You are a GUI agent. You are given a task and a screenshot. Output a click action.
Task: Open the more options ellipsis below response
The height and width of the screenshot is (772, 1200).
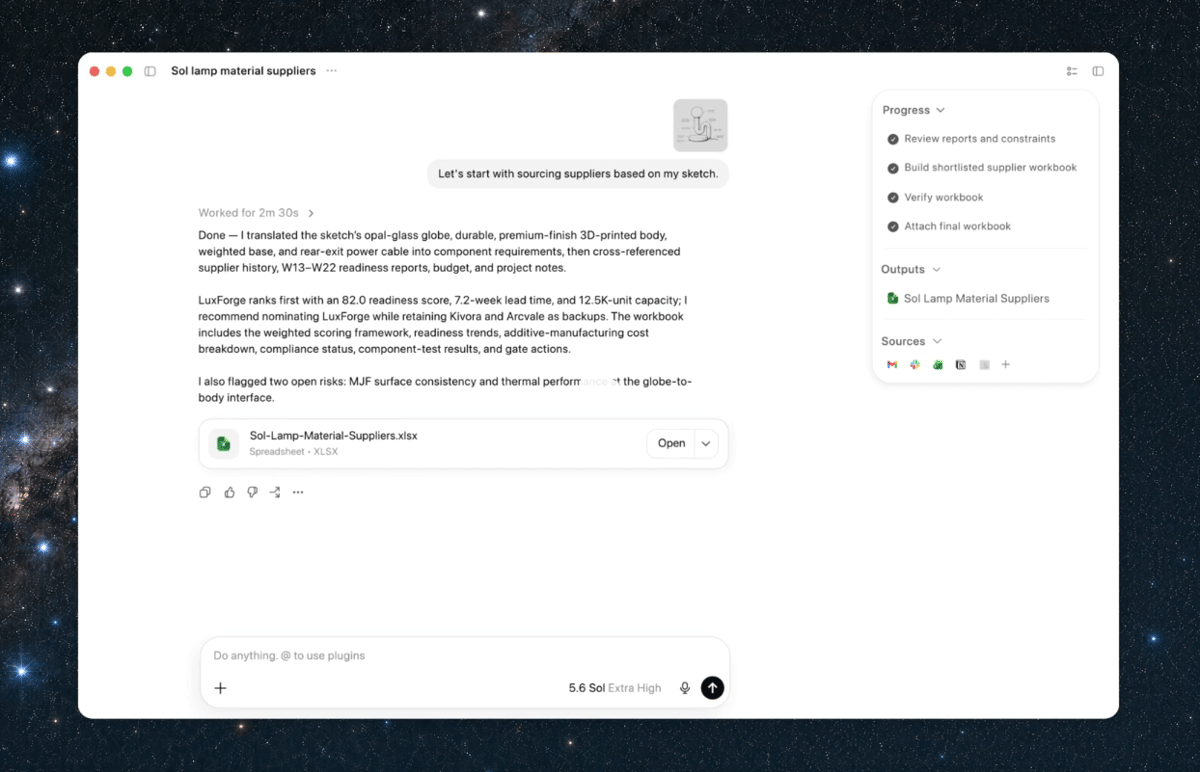point(298,492)
